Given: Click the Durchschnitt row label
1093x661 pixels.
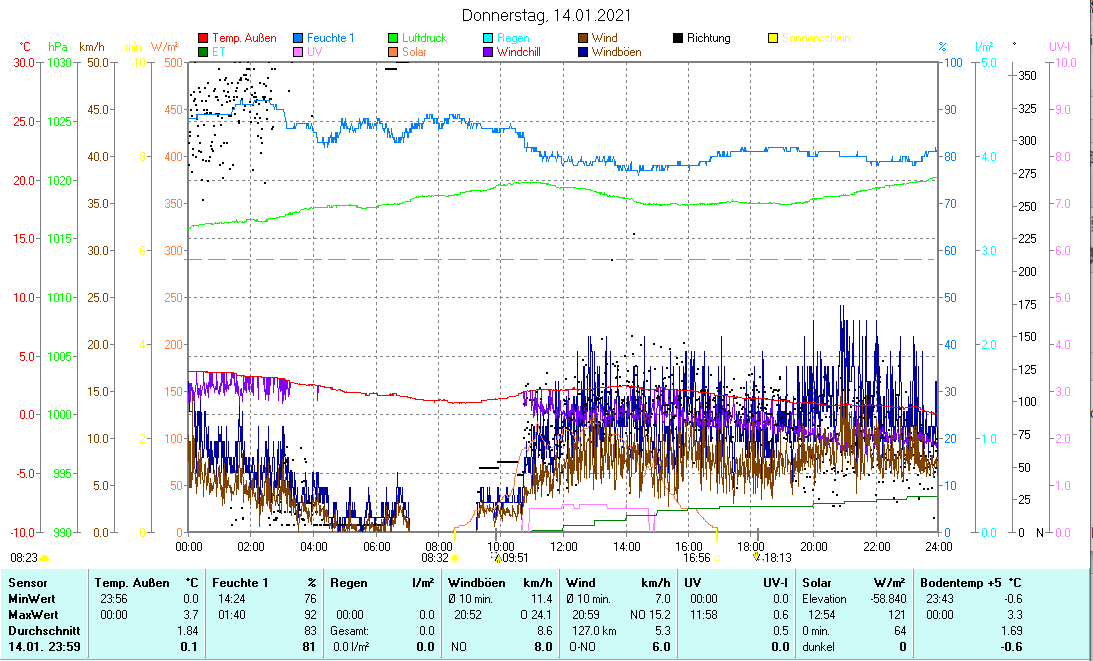Looking at the screenshot, I should [x=40, y=631].
